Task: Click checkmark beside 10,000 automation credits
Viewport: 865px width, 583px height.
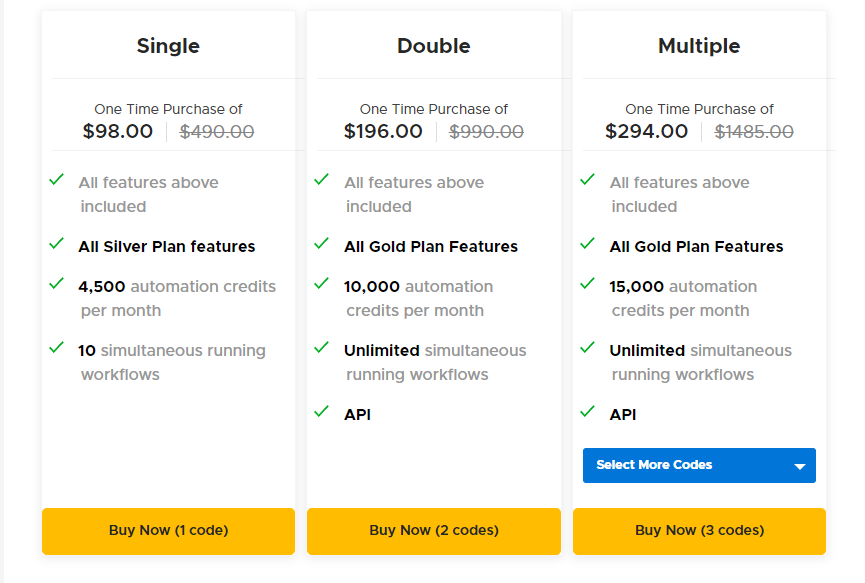Action: tap(322, 284)
